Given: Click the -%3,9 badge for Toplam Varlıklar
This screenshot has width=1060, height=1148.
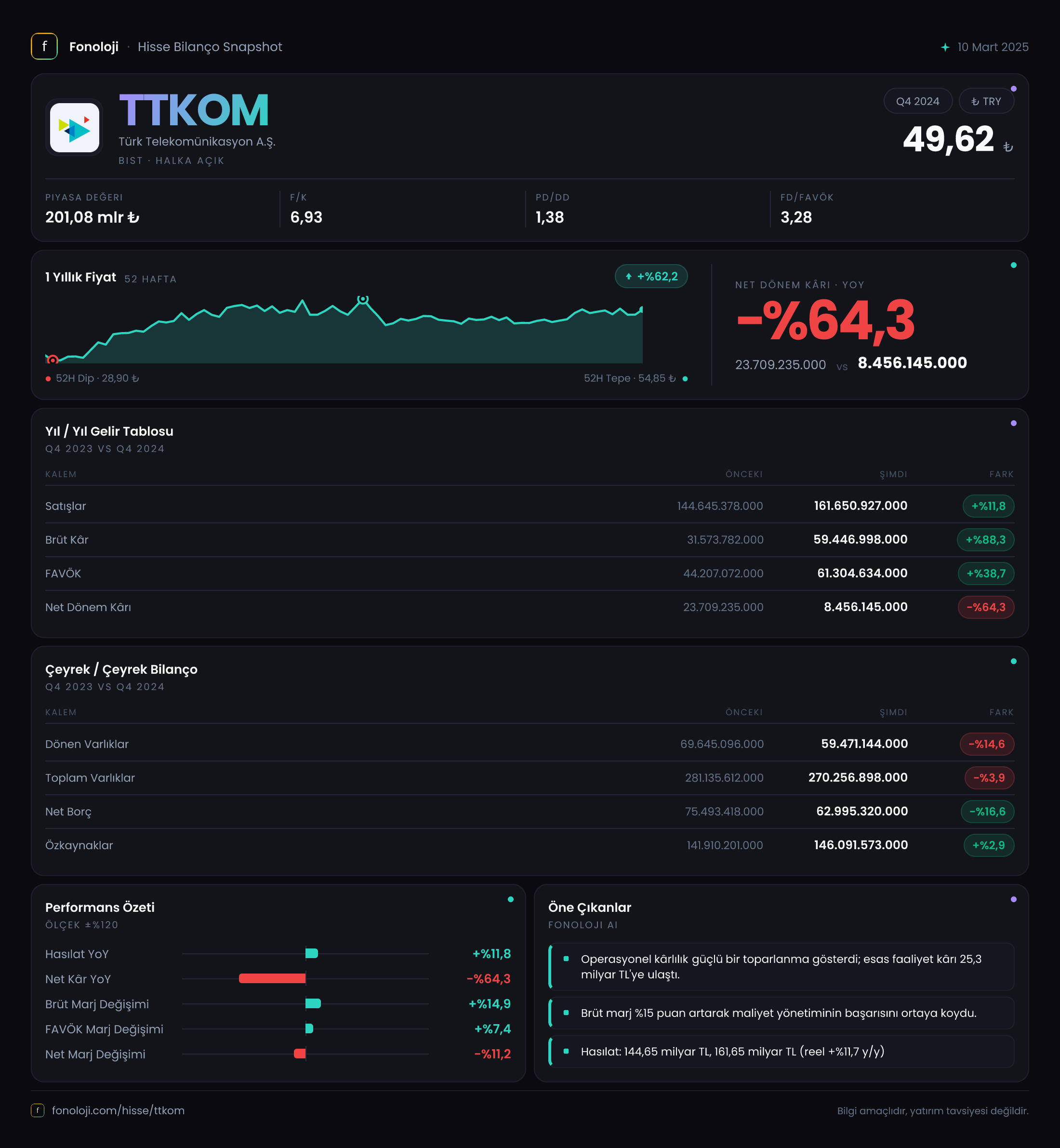Looking at the screenshot, I should click(989, 778).
